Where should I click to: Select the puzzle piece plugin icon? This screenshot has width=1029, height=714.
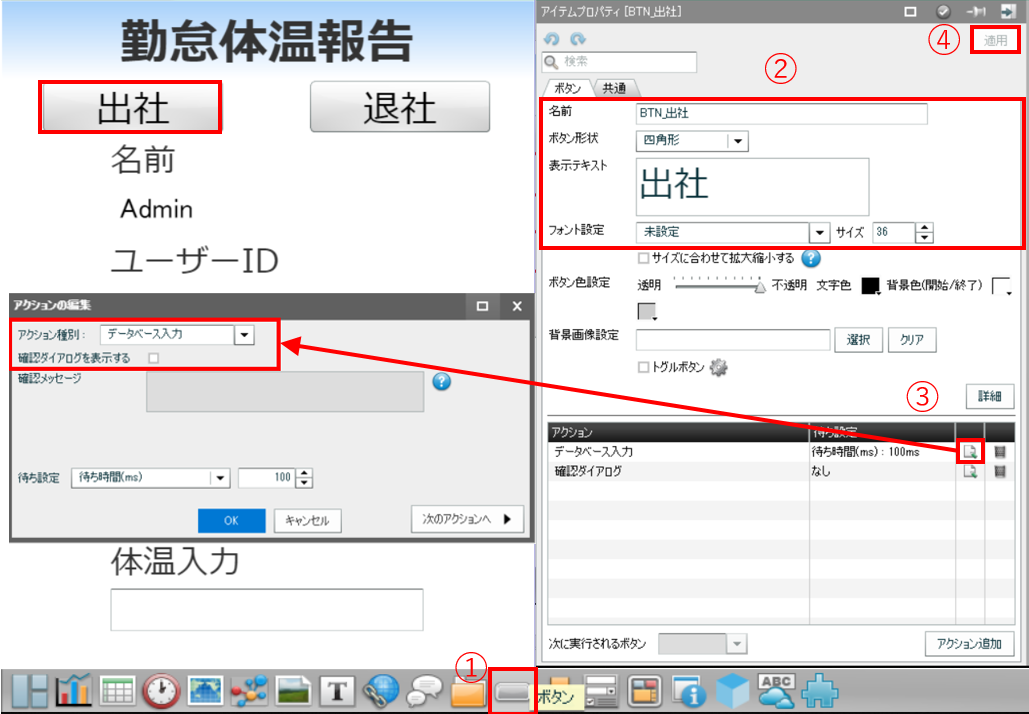tap(818, 690)
